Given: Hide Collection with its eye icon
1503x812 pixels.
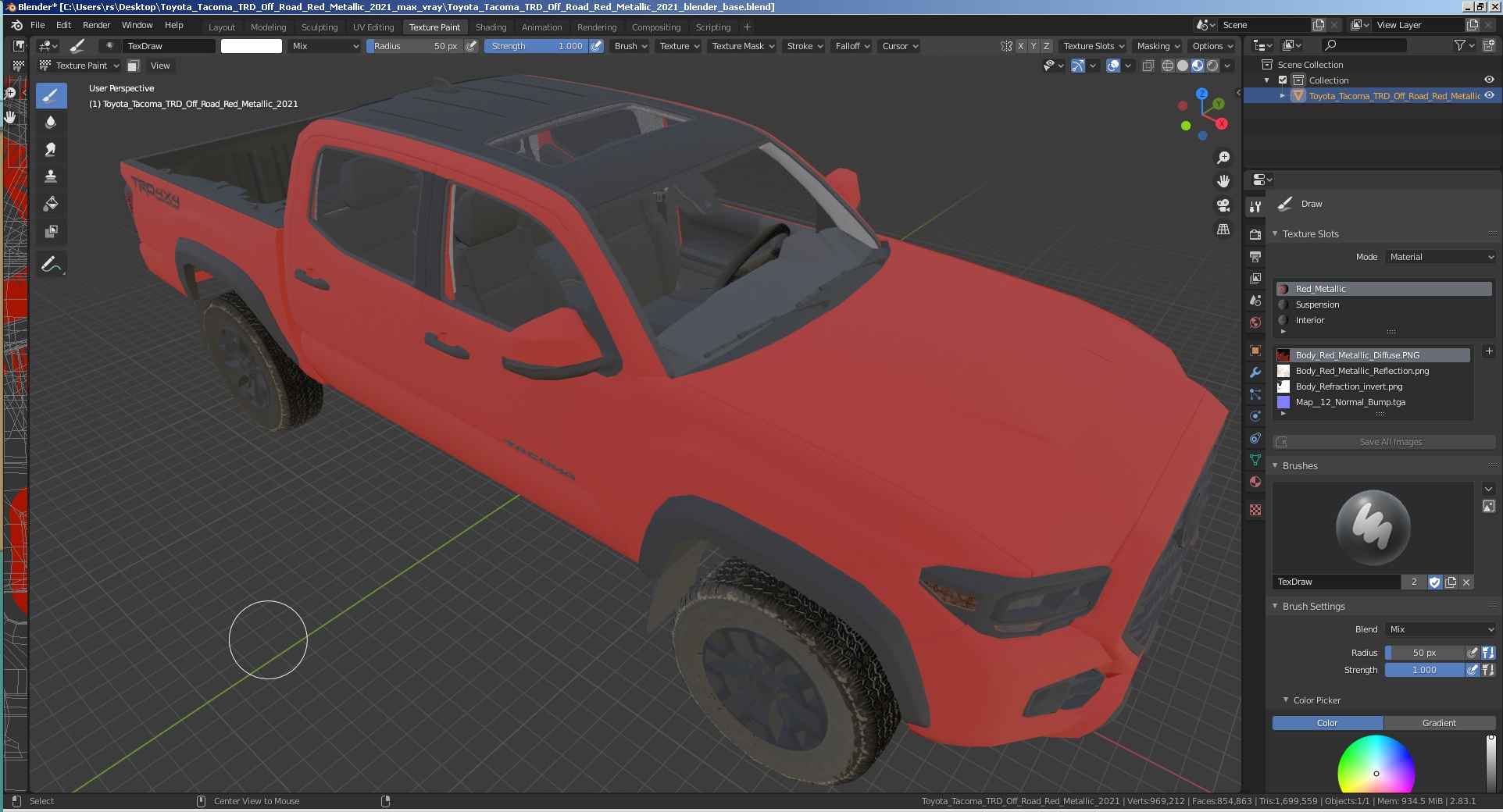Looking at the screenshot, I should (1489, 80).
